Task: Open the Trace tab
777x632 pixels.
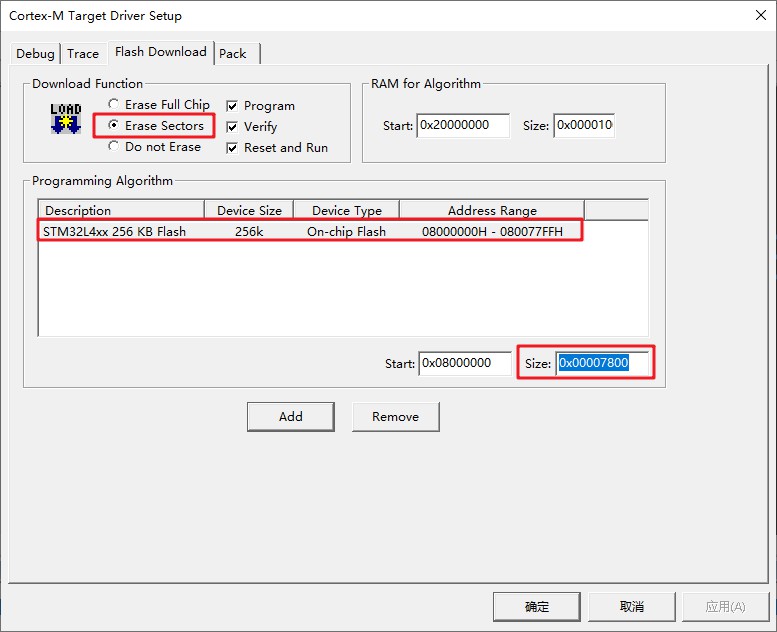Action: pos(83,54)
